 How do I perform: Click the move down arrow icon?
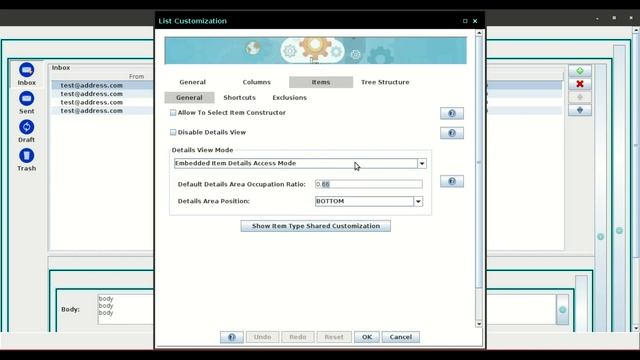pos(580,110)
